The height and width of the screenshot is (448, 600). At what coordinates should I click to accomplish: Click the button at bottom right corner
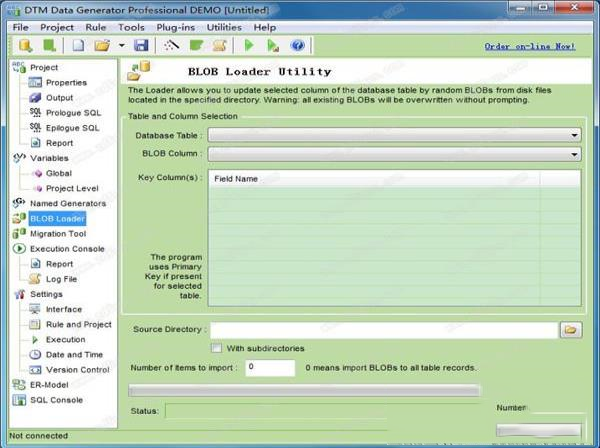(x=538, y=430)
